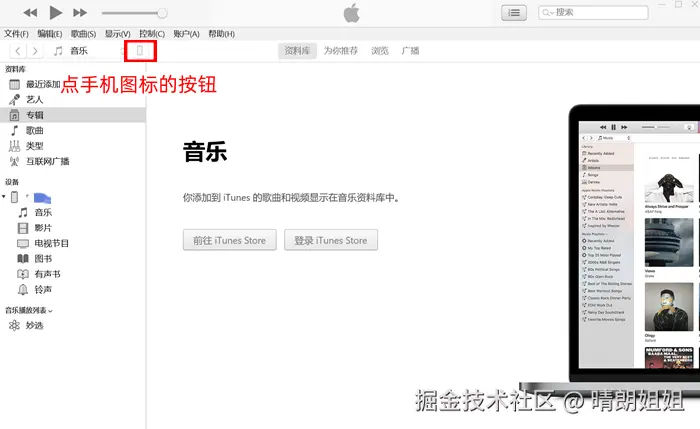Screen dimensions: 700x429
Task: Open device 影片 film icon
Action: (x=23, y=228)
